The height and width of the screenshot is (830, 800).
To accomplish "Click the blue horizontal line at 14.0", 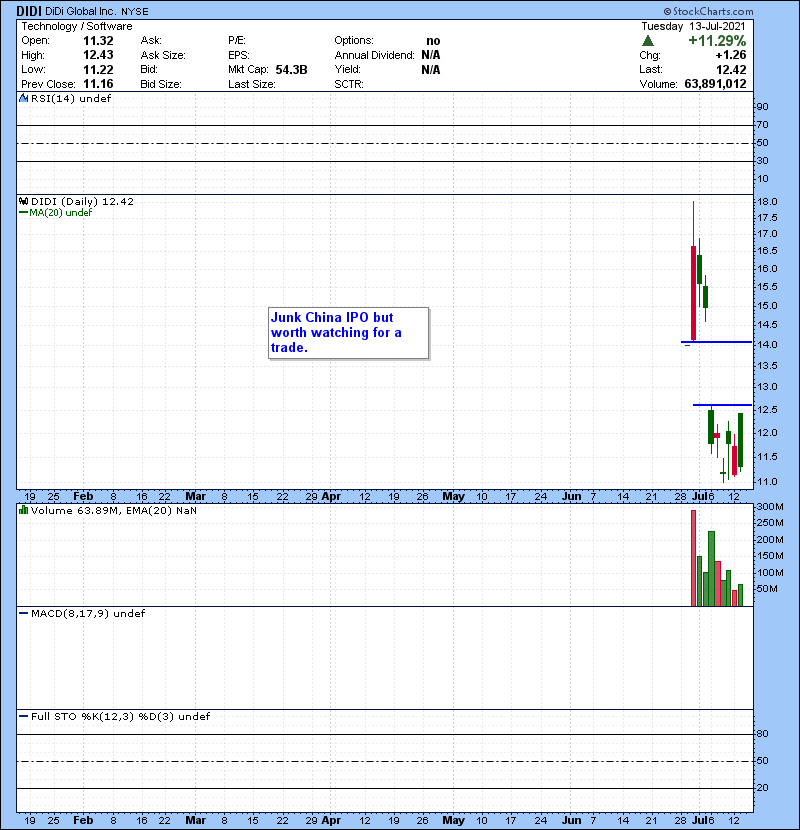I will (716, 342).
